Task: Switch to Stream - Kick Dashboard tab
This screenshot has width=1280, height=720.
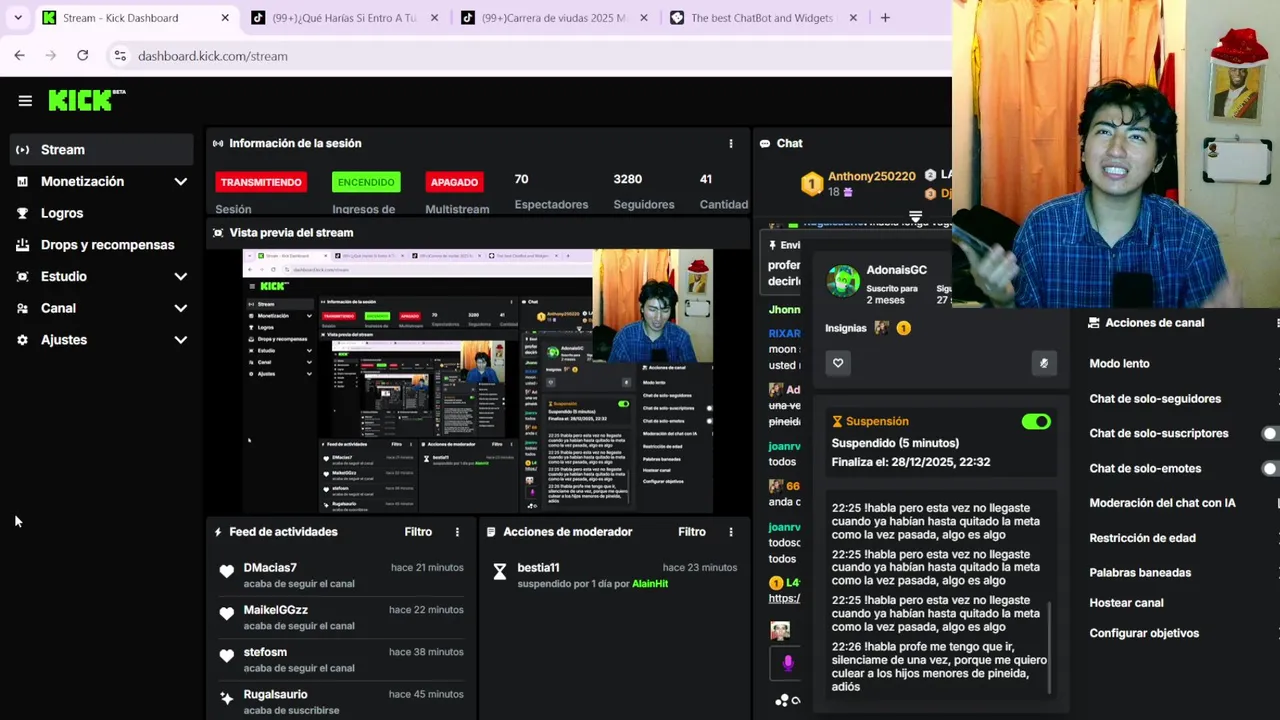Action: (x=136, y=18)
